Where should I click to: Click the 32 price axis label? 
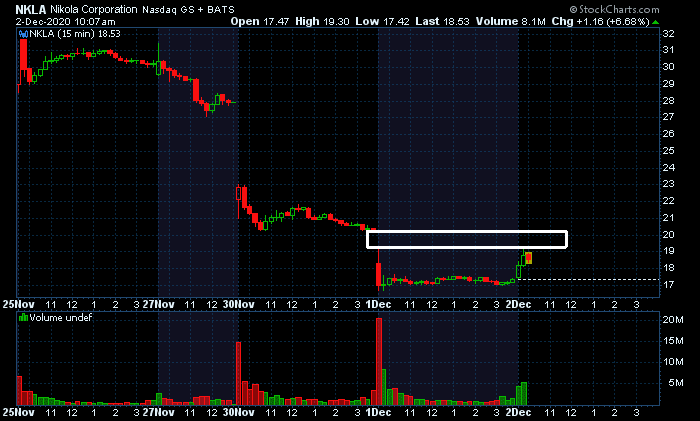668,34
